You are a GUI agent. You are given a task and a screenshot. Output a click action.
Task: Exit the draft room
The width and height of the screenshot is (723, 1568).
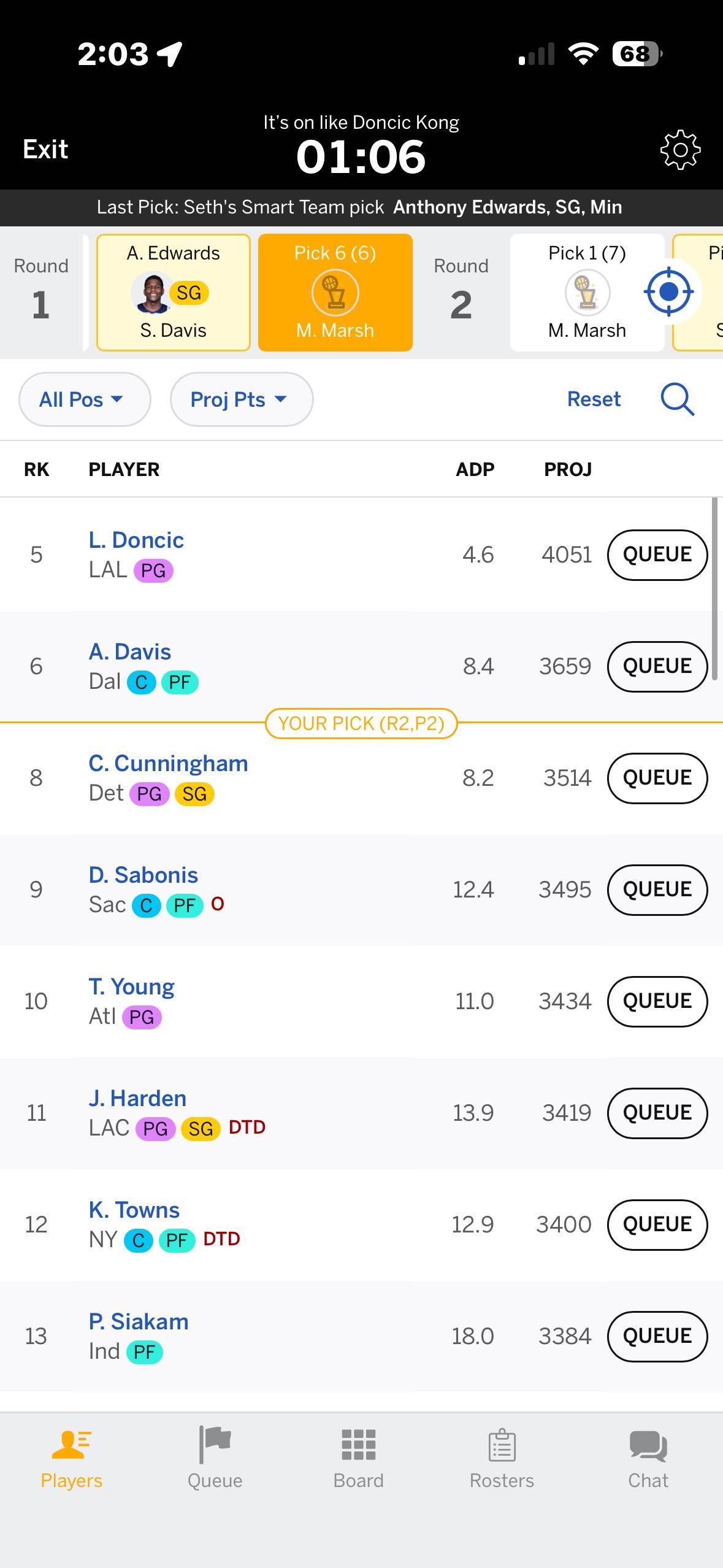pos(45,149)
